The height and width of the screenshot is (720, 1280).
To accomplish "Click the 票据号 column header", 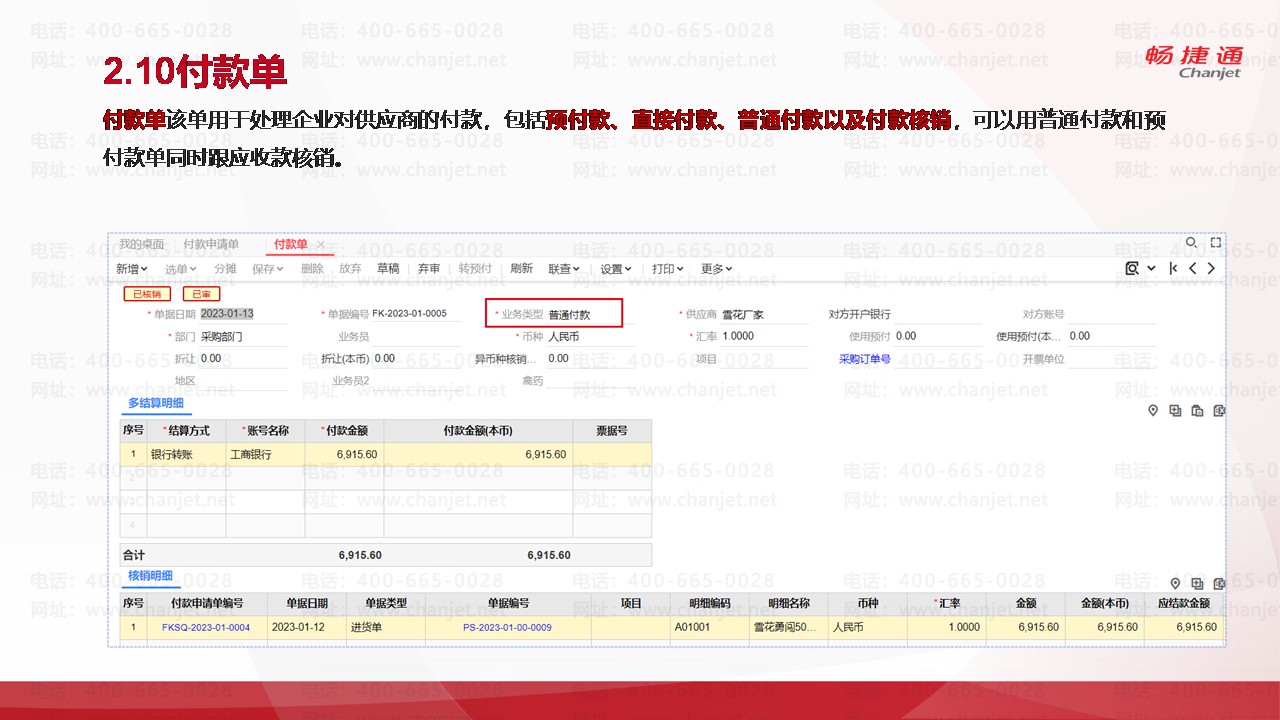I will [612, 431].
